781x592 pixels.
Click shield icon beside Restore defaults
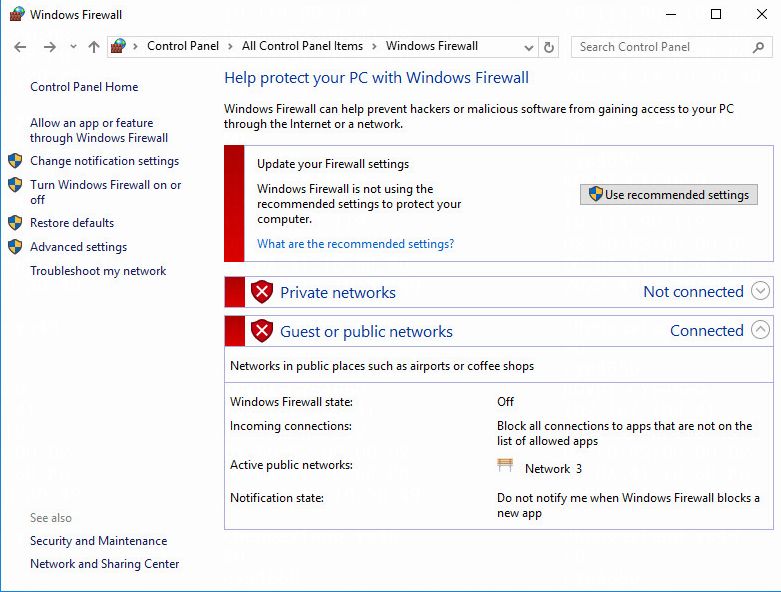click(x=15, y=223)
